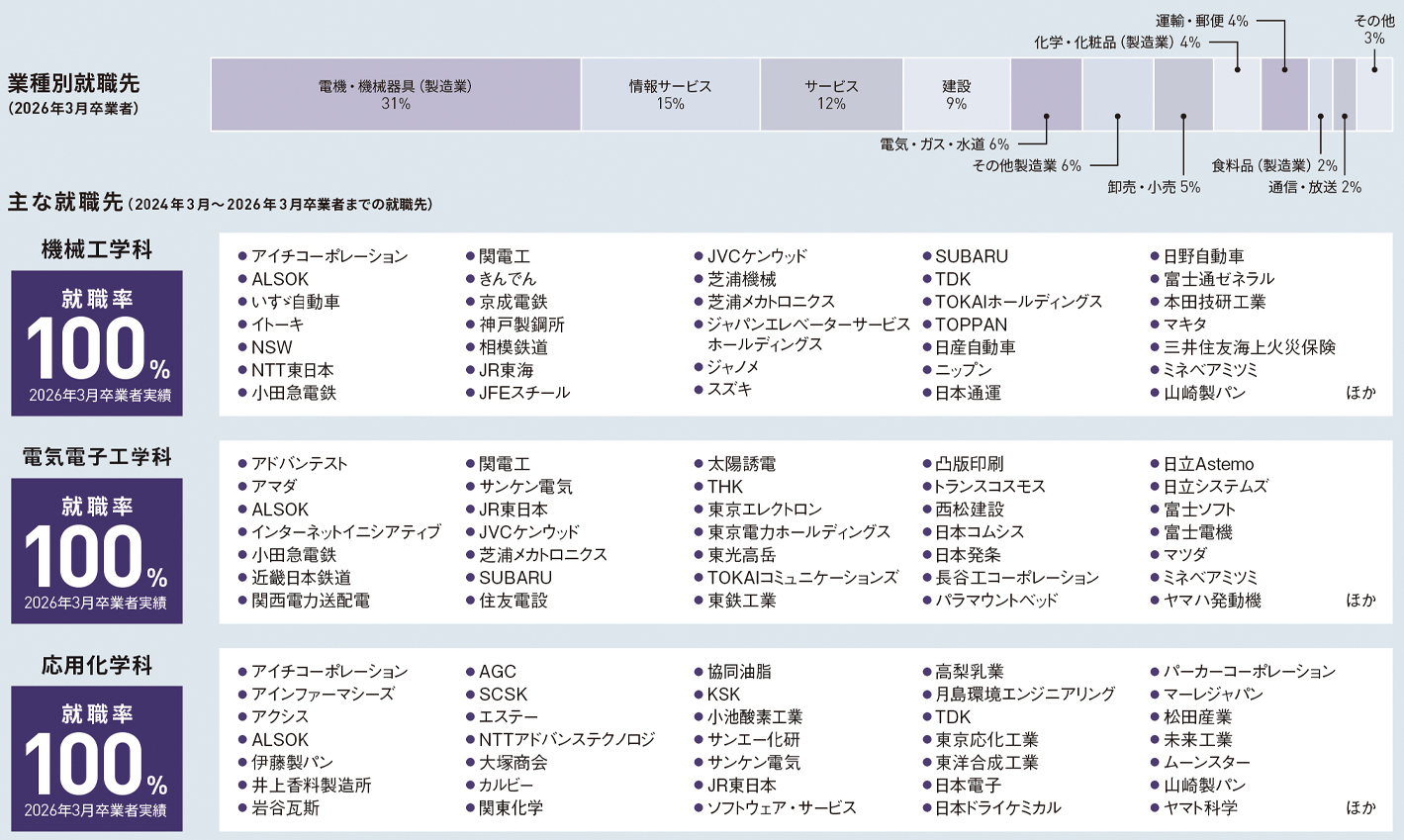Select the 卸売・小売 5% label
Viewport: 1404px width, 840px height.
1154,187
